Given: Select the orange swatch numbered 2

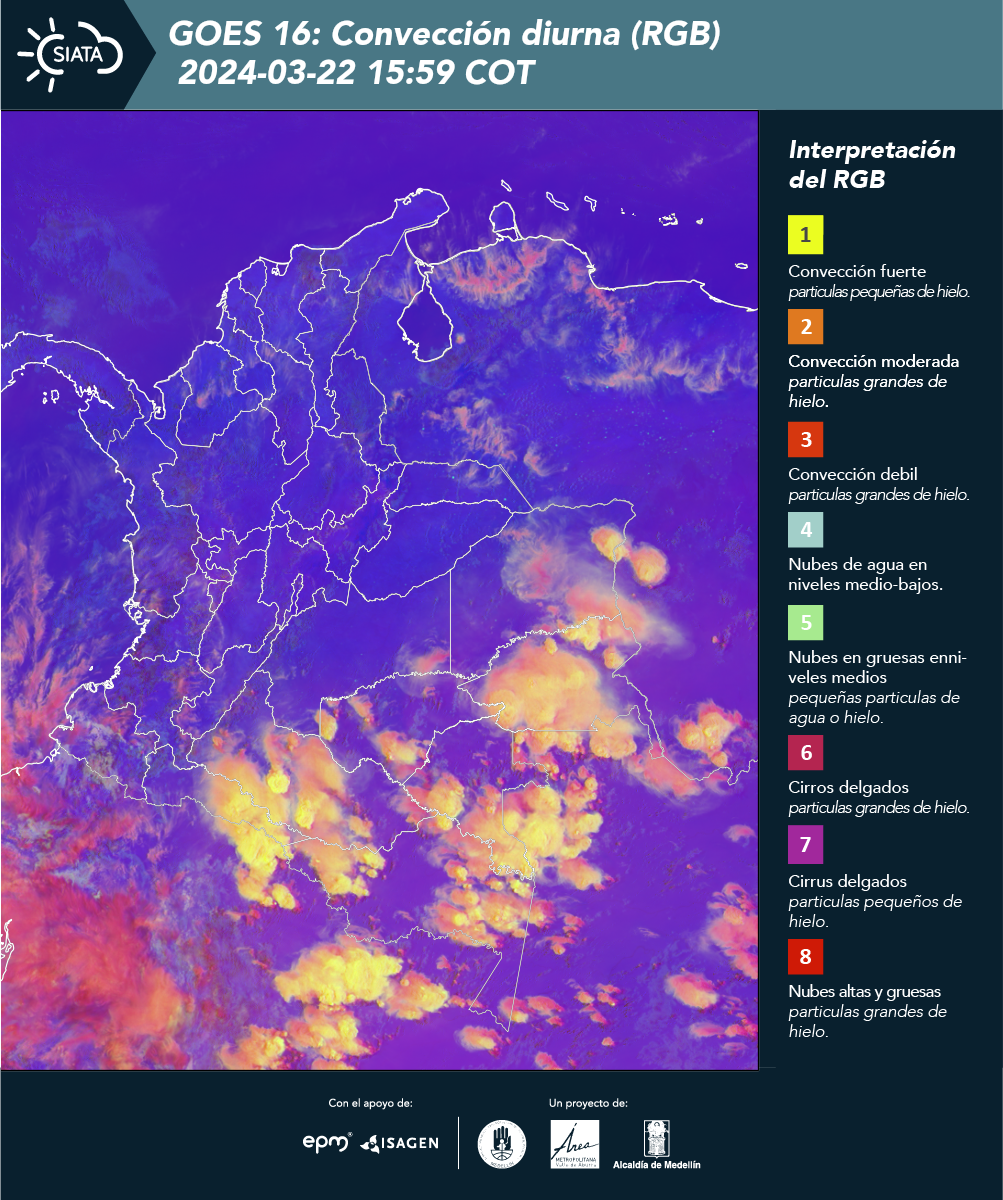Looking at the screenshot, I should pyautogui.click(x=806, y=326).
